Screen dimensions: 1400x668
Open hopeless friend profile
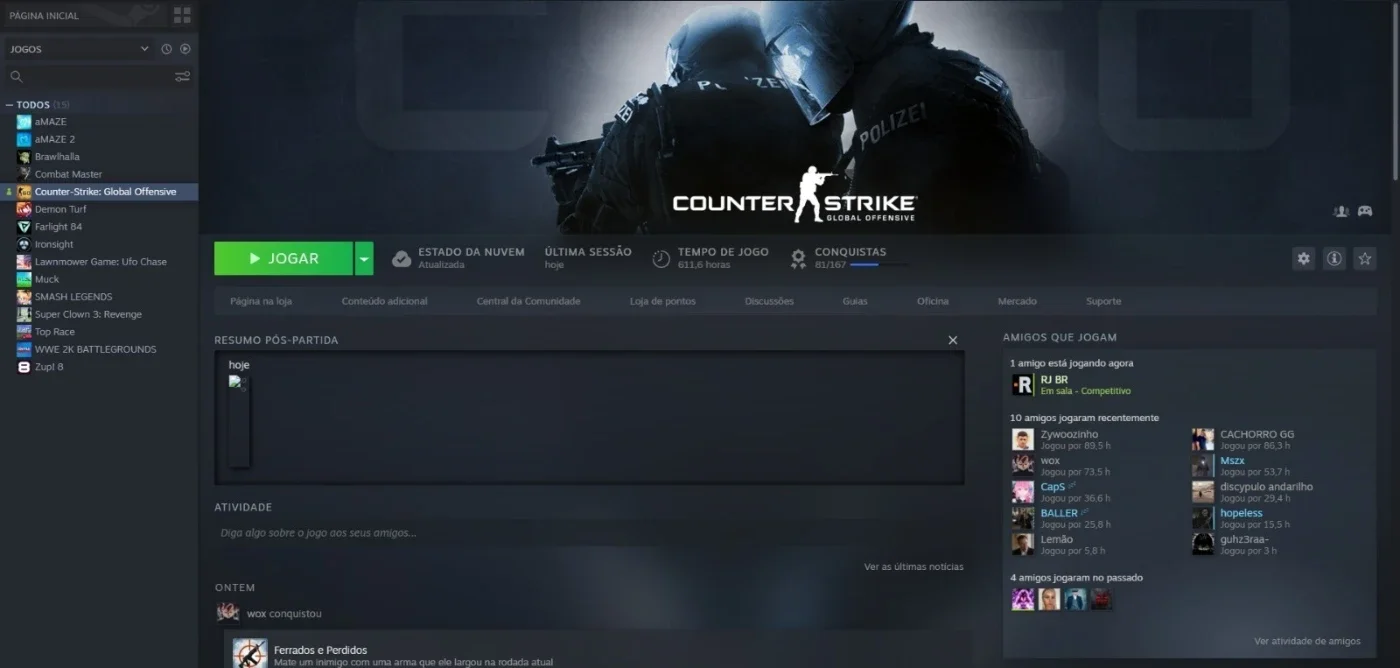(x=1241, y=513)
